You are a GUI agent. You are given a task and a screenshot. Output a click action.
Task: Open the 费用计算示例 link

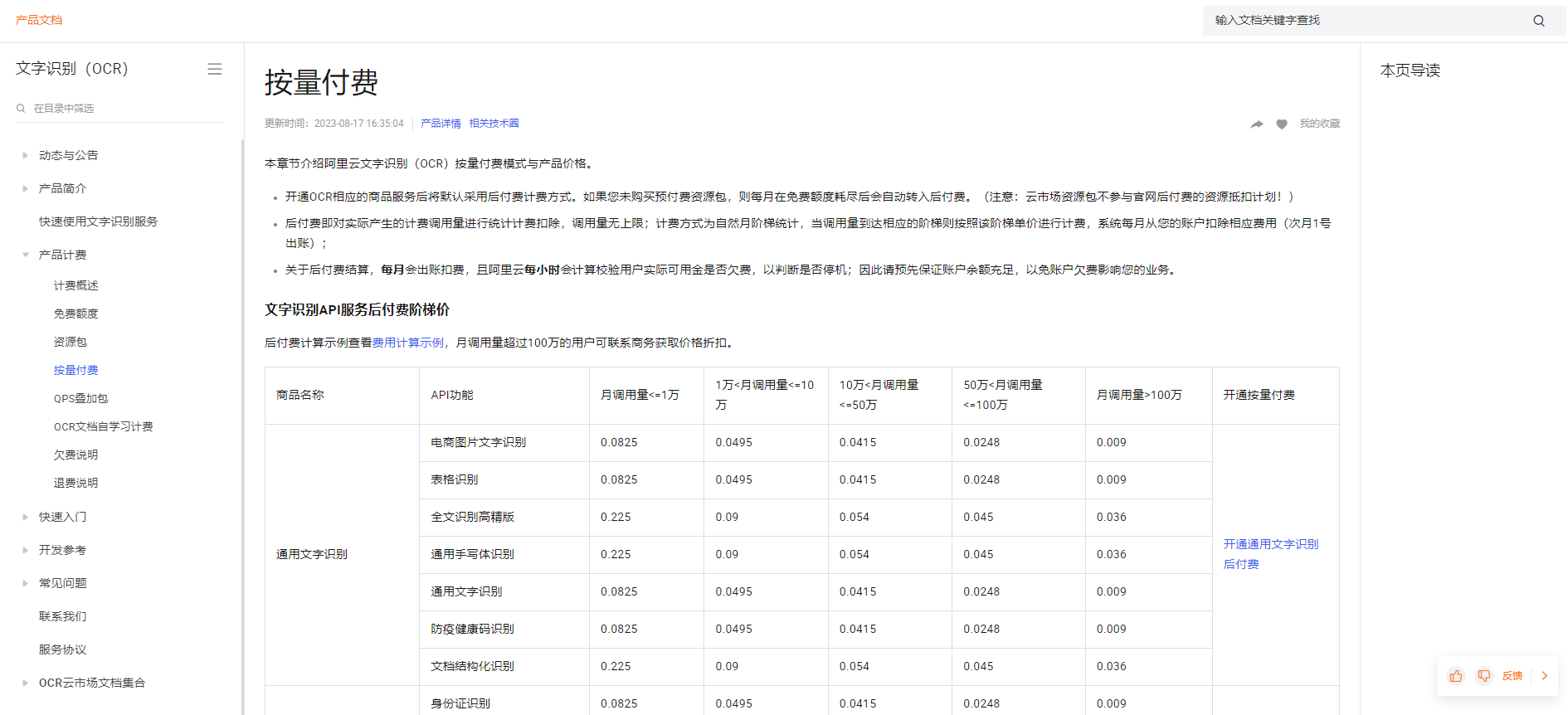[x=408, y=343]
